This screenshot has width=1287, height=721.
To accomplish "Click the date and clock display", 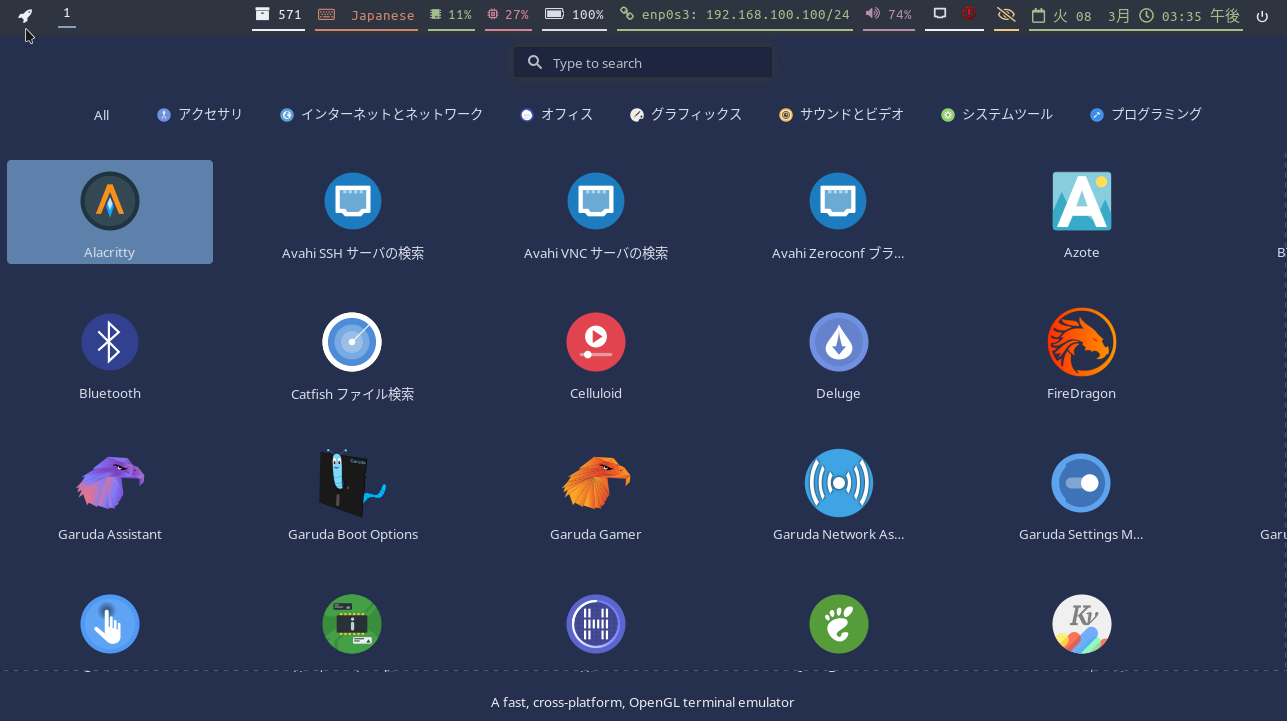I will tap(1136, 15).
